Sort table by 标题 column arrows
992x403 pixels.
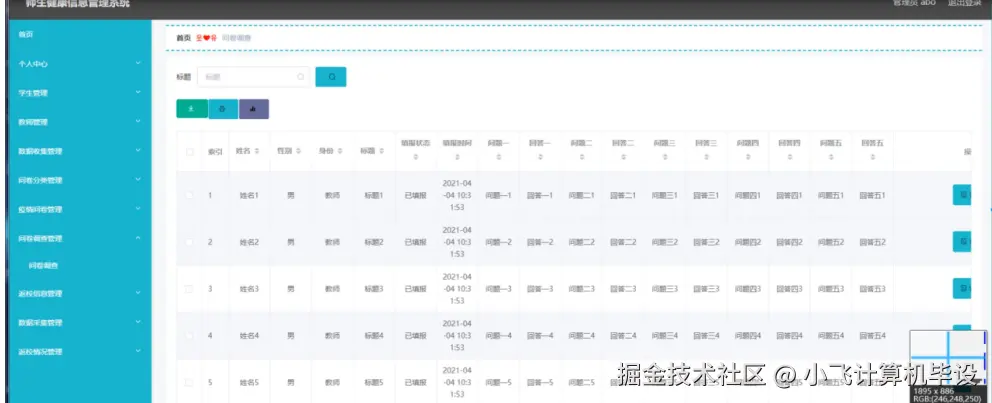[381, 152]
